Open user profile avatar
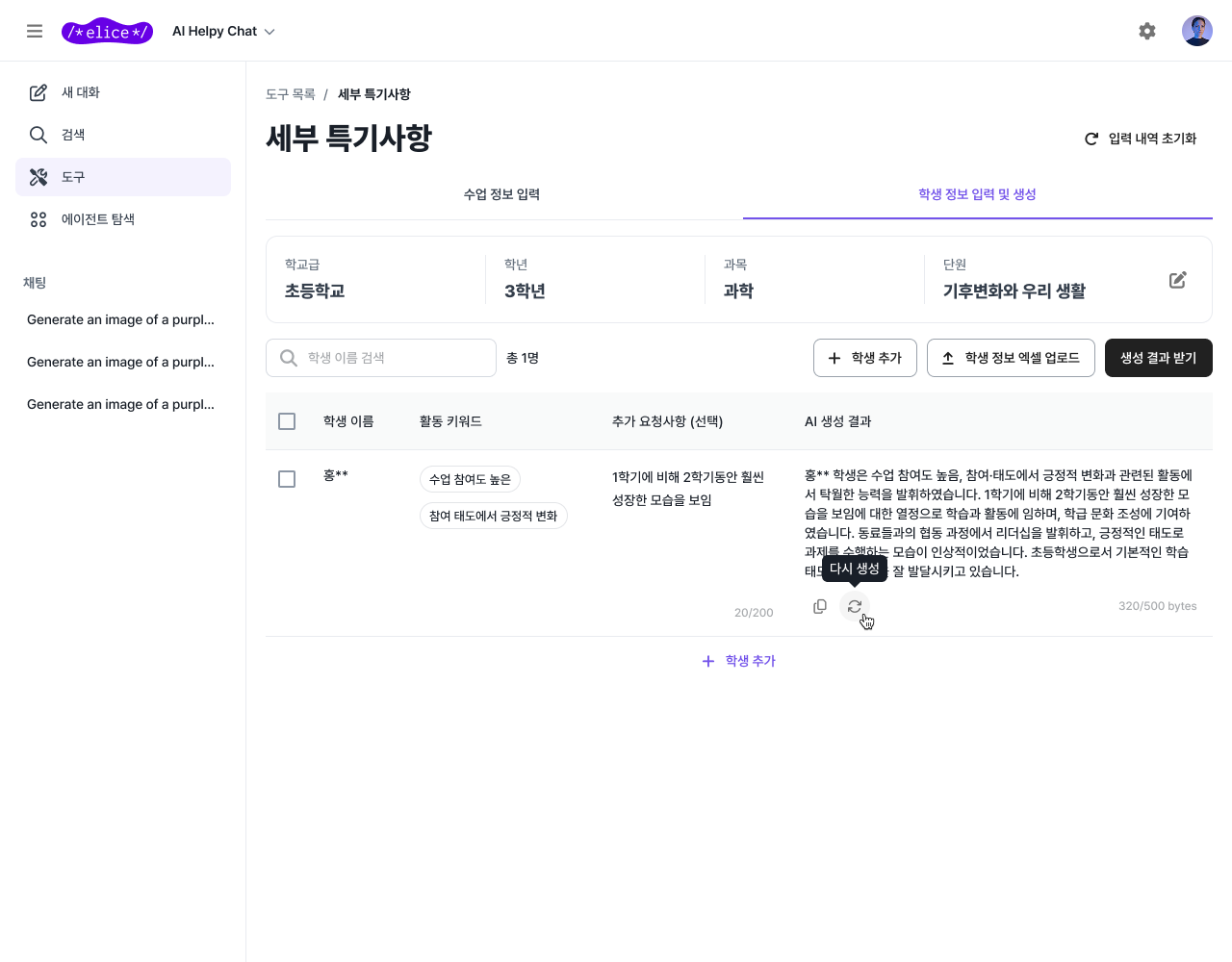This screenshot has width=1232, height=962. 1196,31
